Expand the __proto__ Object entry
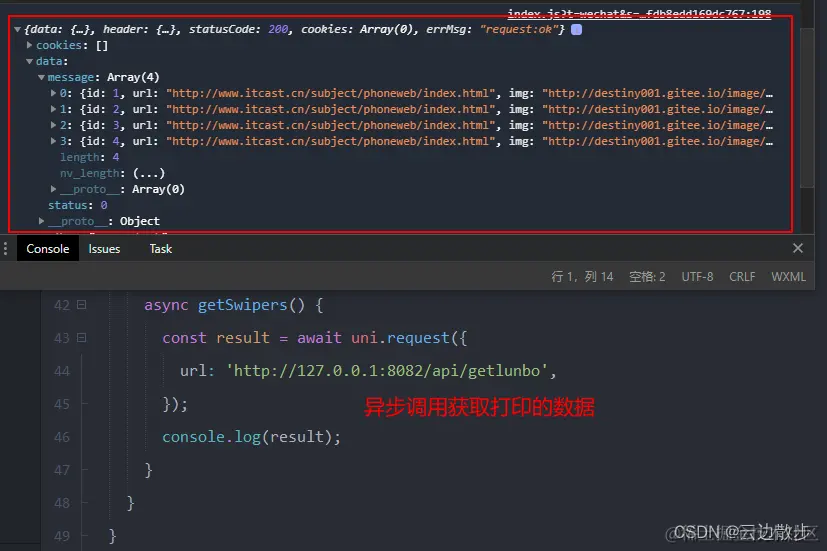This screenshot has width=827, height=551. [x=41, y=221]
